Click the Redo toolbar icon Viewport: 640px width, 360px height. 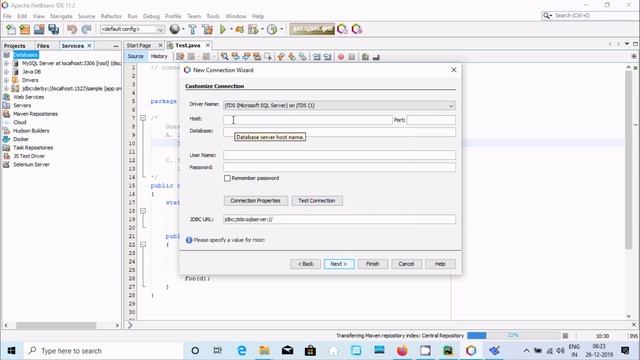tap(86, 29)
